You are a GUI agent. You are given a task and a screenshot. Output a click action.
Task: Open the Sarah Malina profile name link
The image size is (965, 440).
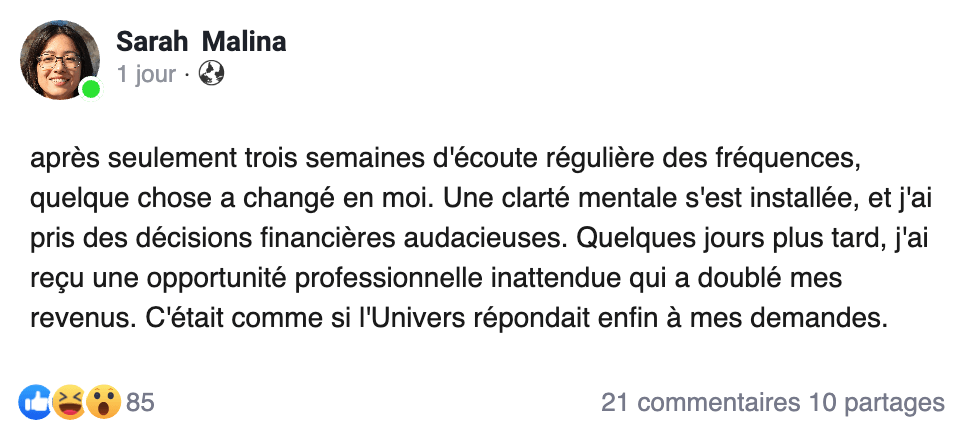(x=201, y=42)
